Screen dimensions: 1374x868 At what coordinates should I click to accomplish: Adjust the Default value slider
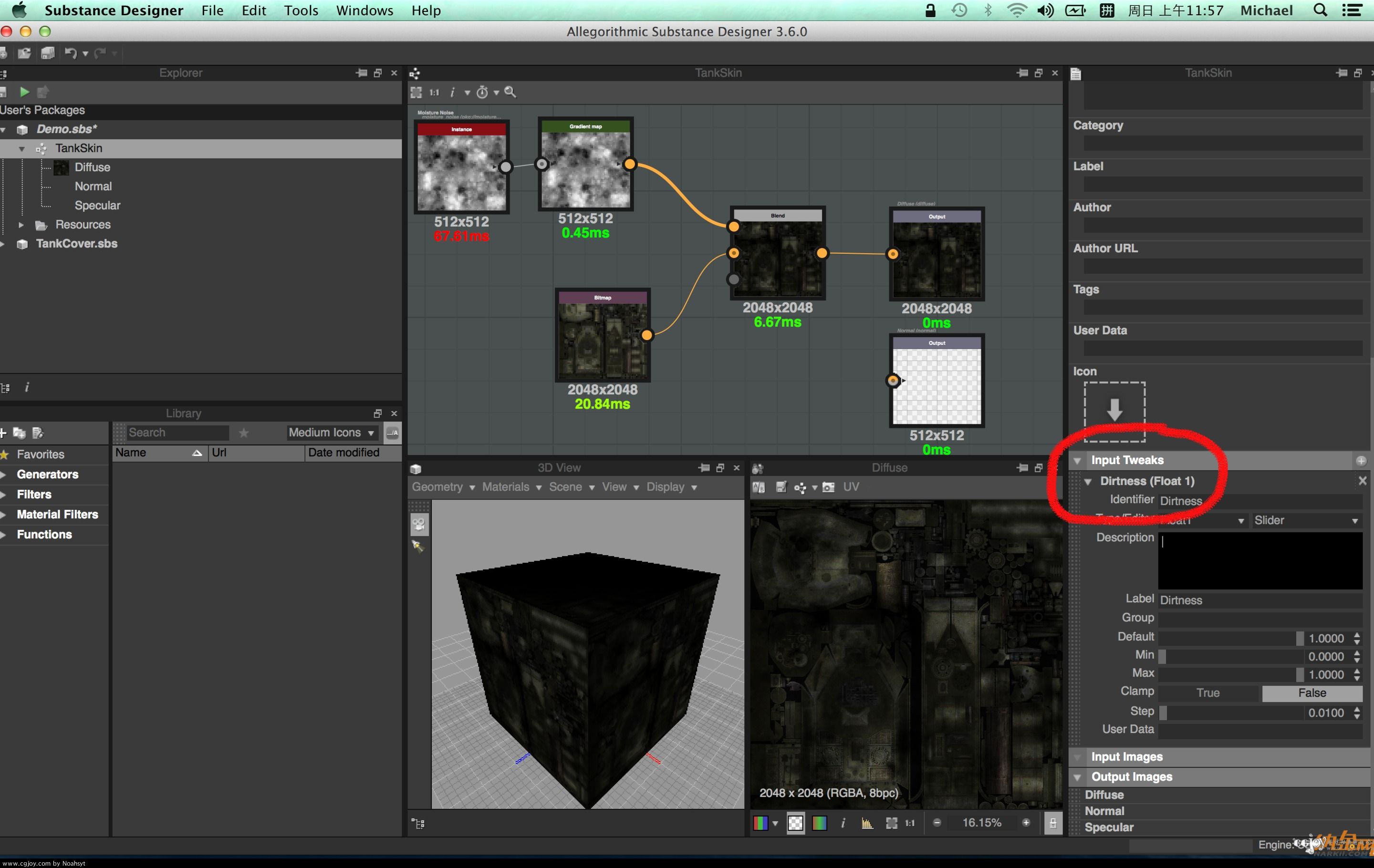(1231, 638)
